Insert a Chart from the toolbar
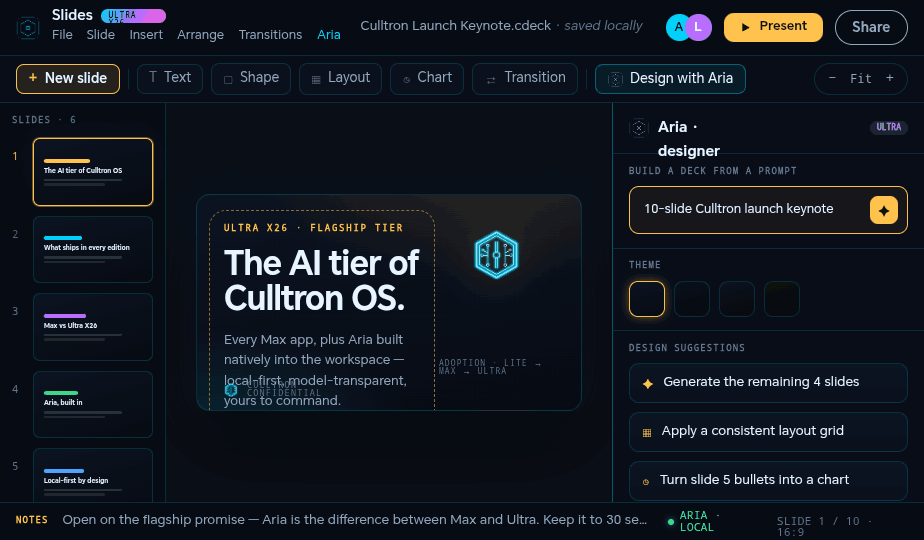Screen dimensions: 924x540 click(427, 78)
